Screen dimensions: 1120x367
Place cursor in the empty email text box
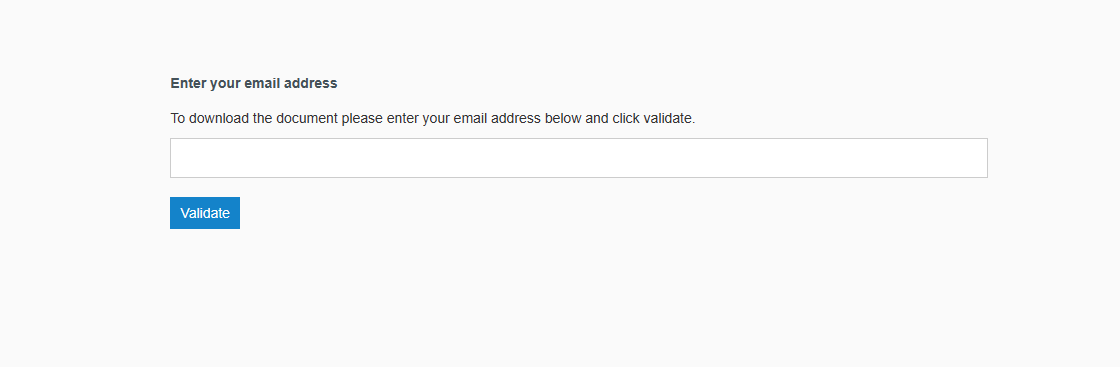579,158
